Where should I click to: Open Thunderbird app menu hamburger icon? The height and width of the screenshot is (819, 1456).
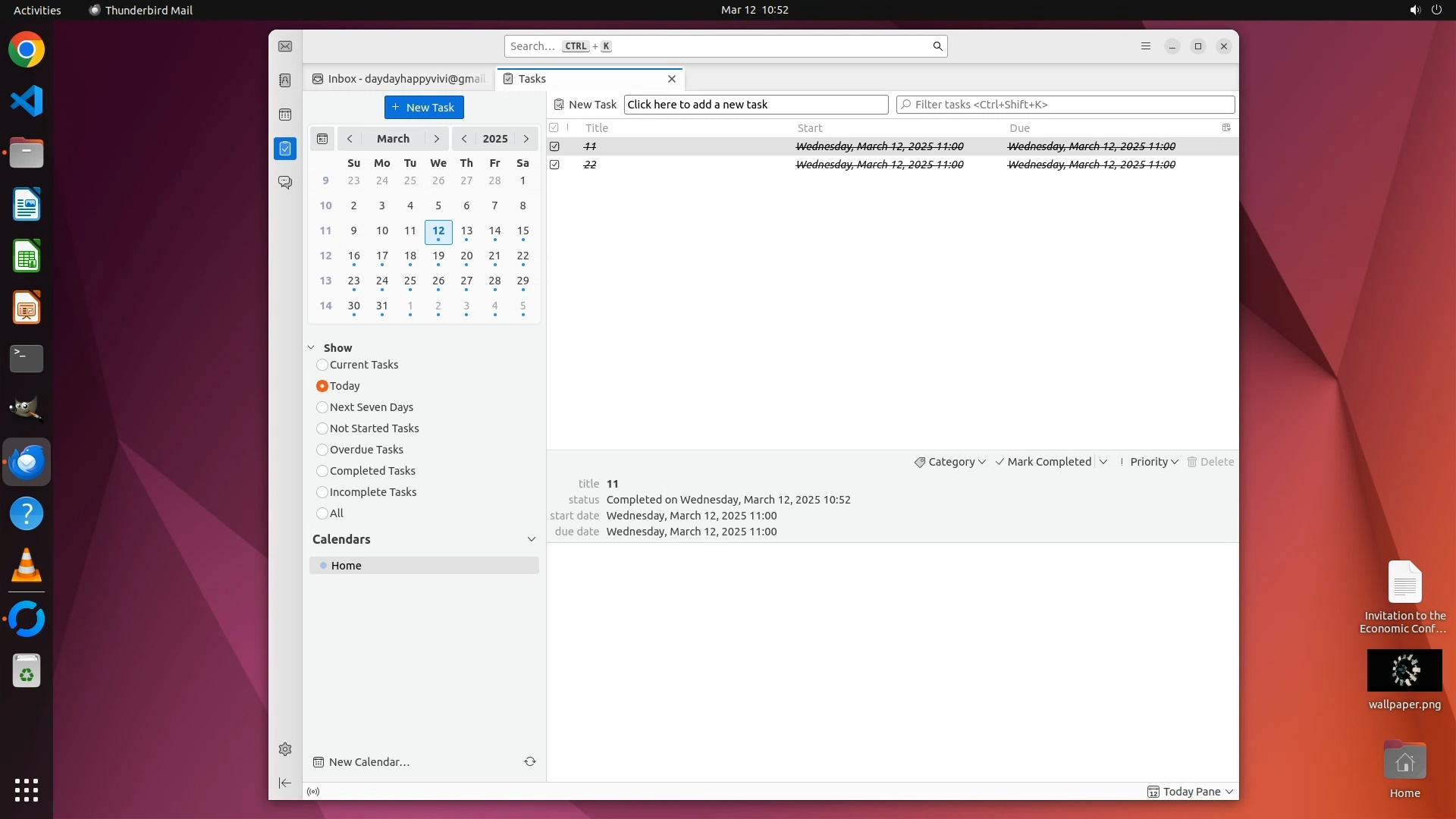click(x=1146, y=46)
